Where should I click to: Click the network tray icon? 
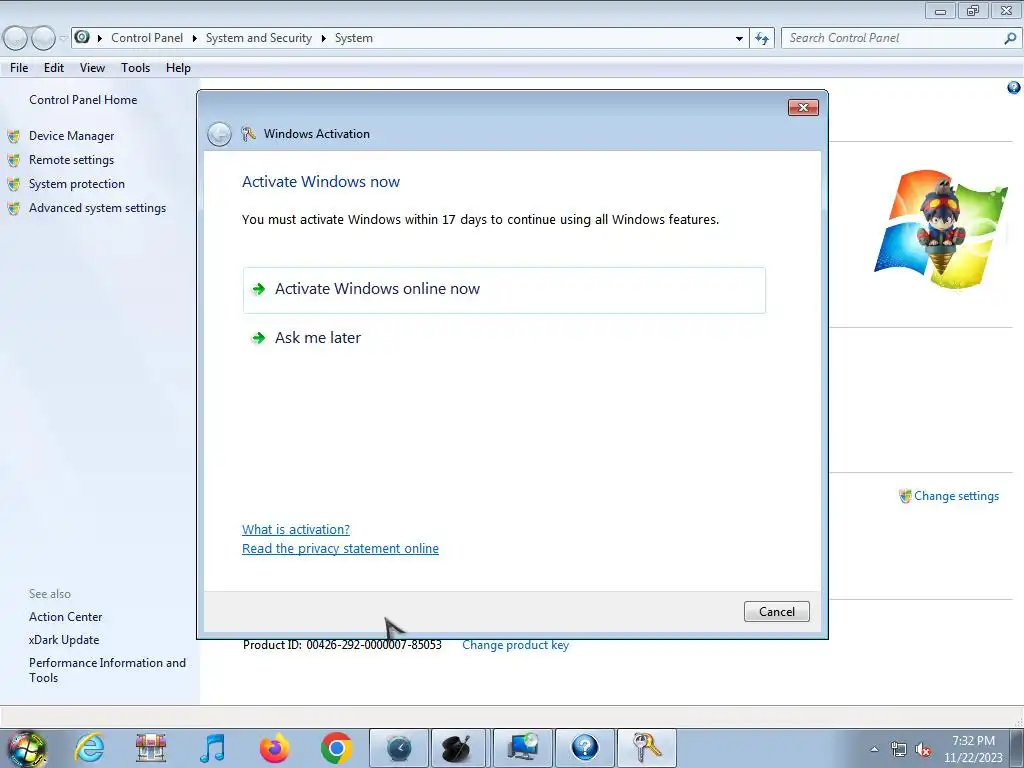tap(899, 750)
